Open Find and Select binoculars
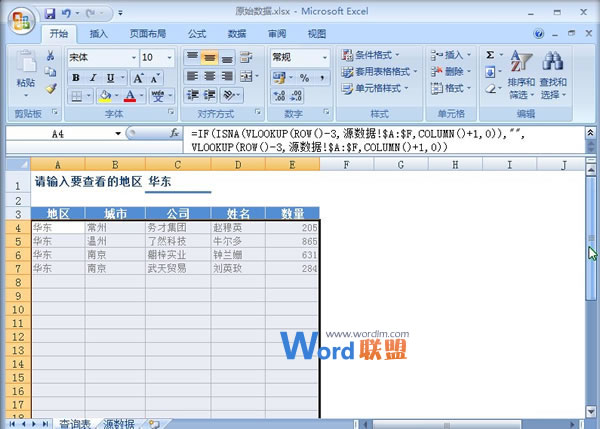The height and width of the screenshot is (429, 600). (x=553, y=60)
